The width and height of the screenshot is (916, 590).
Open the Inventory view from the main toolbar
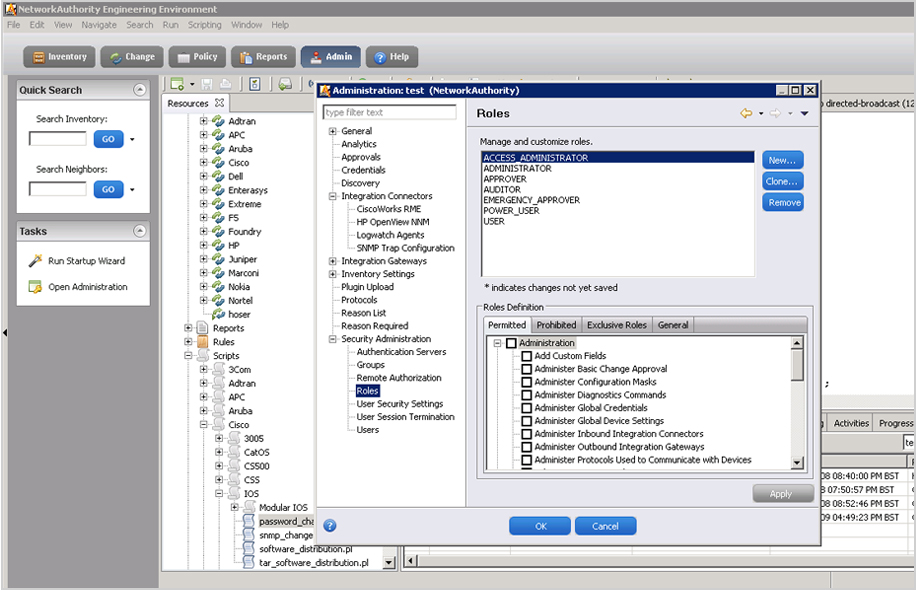point(59,57)
